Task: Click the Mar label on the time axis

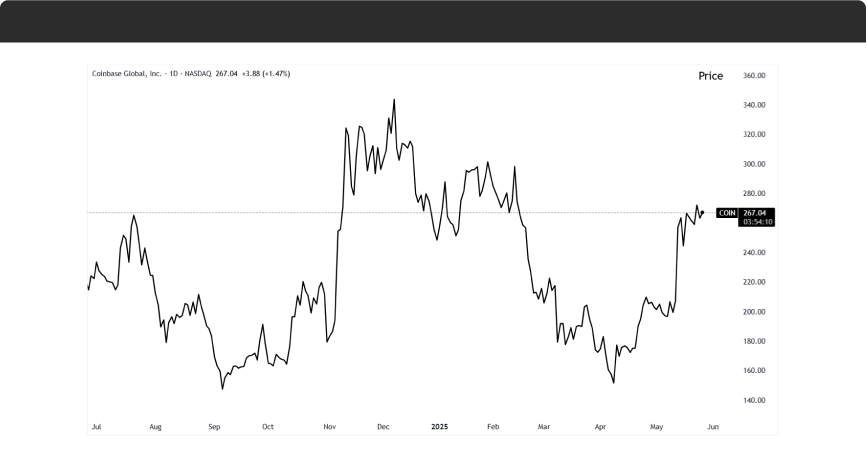Action: (x=543, y=426)
